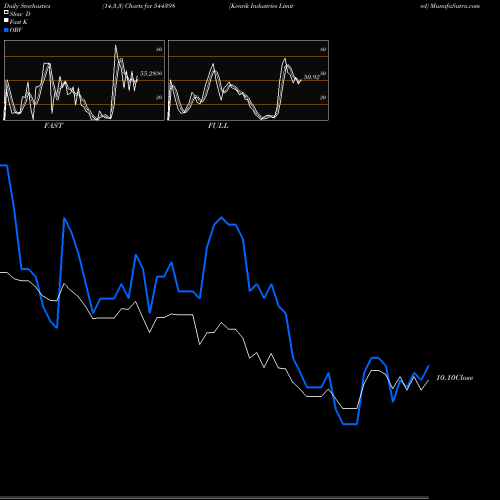This screenshot has width=500, height=500.
Task: Click the 55.28 value in FAST chart
Action: point(148,73)
